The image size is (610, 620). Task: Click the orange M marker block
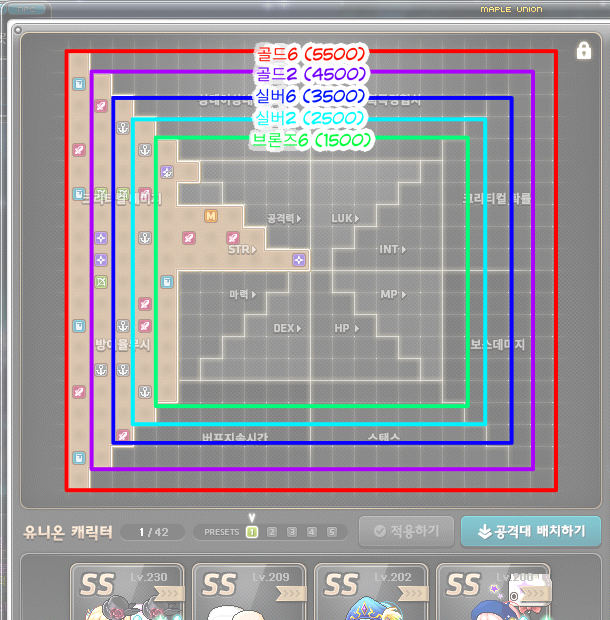[211, 216]
